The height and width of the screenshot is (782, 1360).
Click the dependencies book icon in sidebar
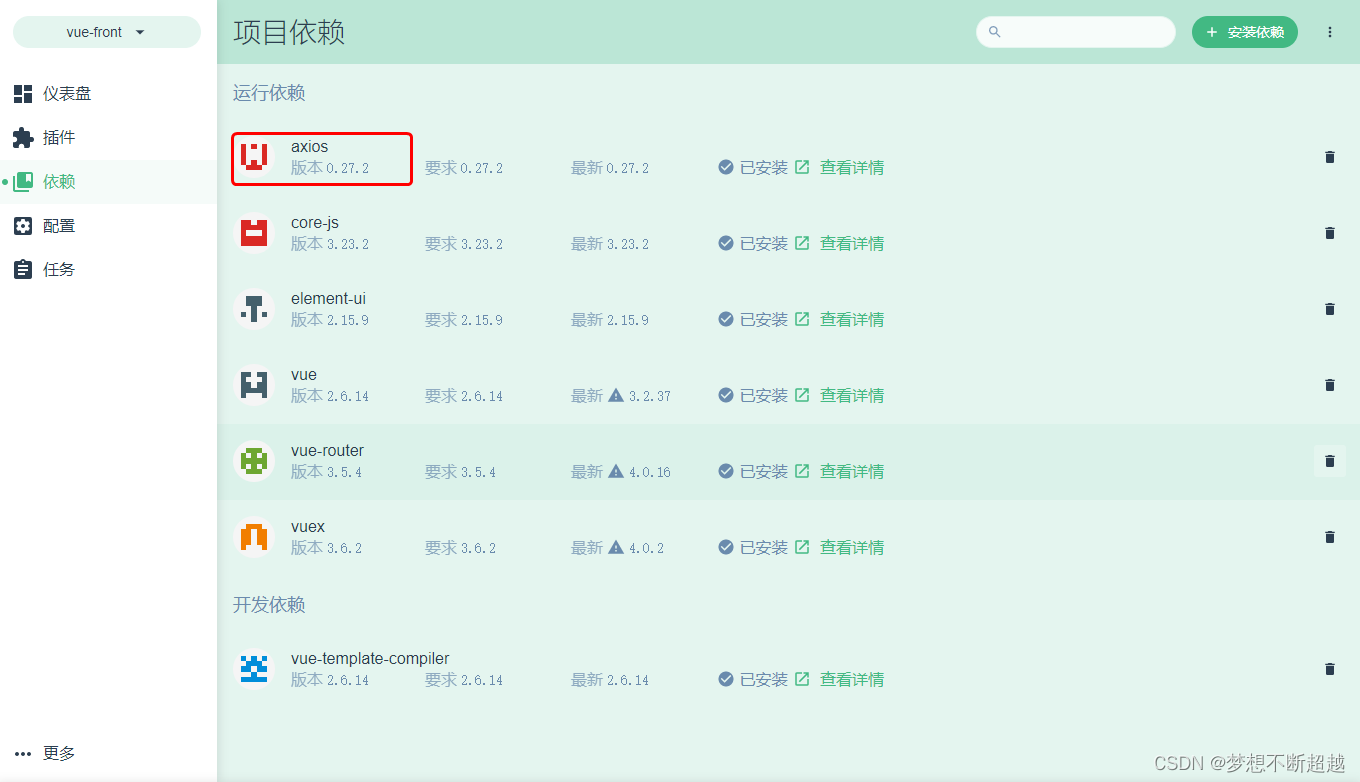23,182
